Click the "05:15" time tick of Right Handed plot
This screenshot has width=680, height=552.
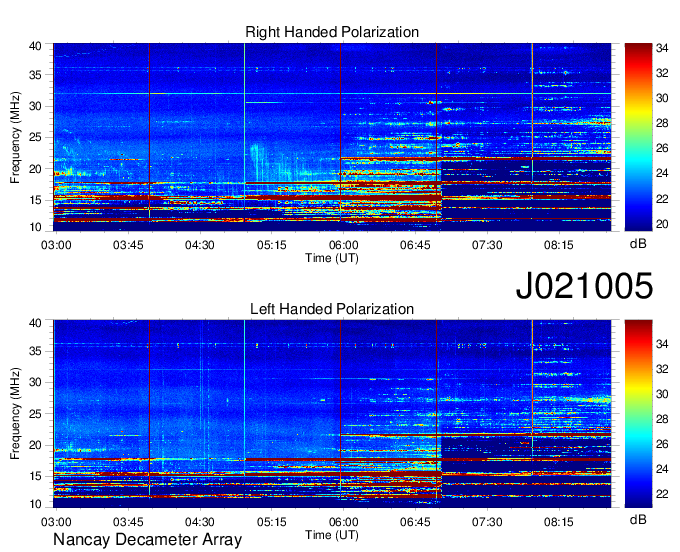271,245
